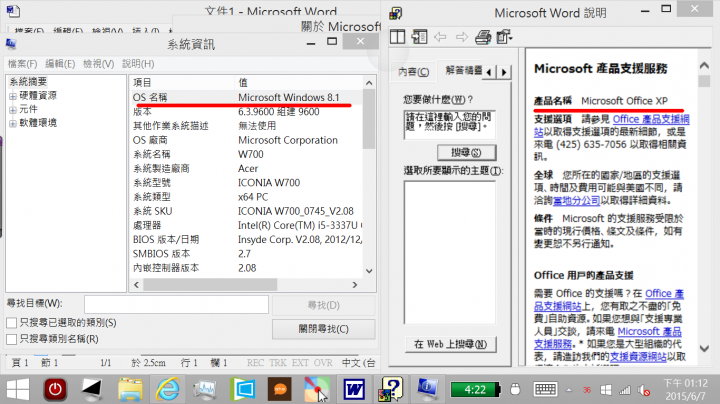Image resolution: width=720 pixels, height=404 pixels.
Task: Open the colorful cursor app on taskbar
Action: click(317, 389)
